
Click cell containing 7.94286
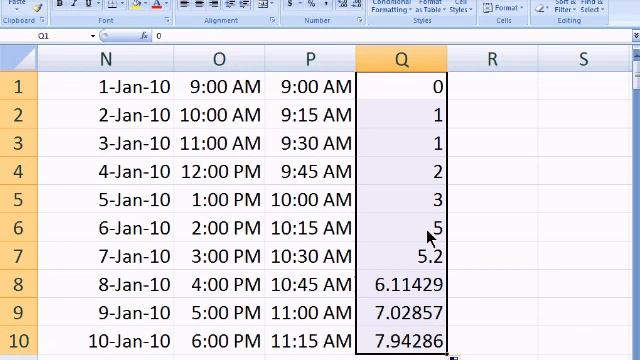pos(402,341)
